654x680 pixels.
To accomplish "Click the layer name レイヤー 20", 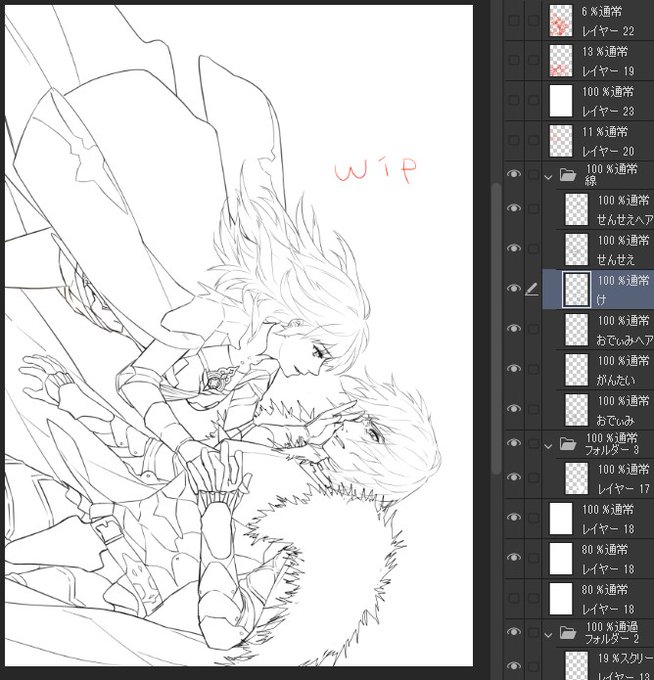I will point(608,151).
